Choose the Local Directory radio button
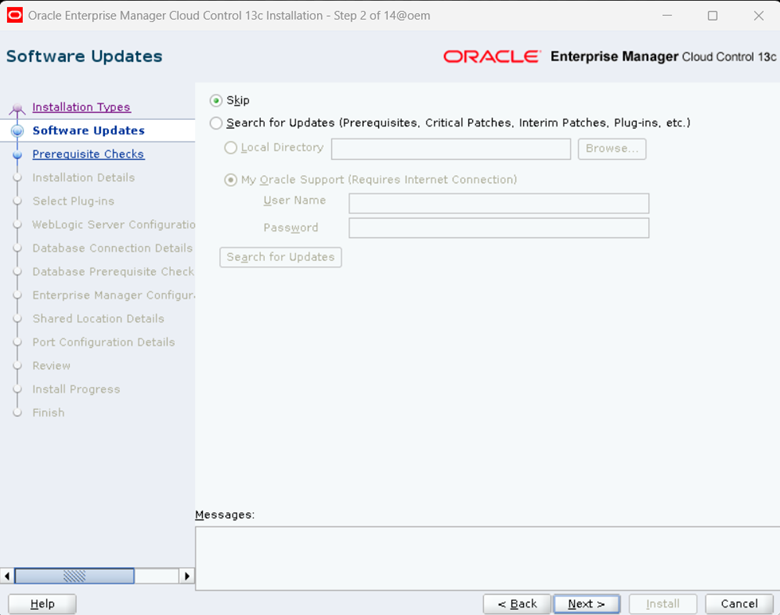780x615 pixels. (230, 148)
